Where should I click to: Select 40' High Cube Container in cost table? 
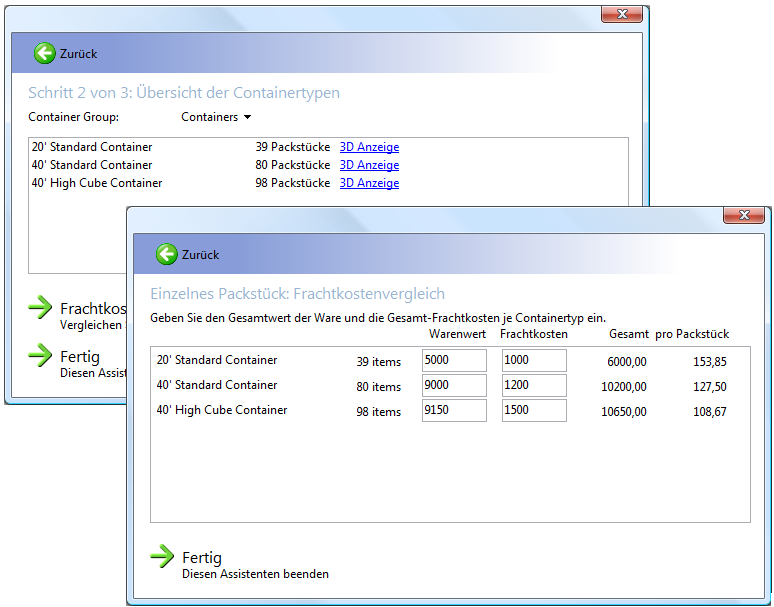[222, 410]
